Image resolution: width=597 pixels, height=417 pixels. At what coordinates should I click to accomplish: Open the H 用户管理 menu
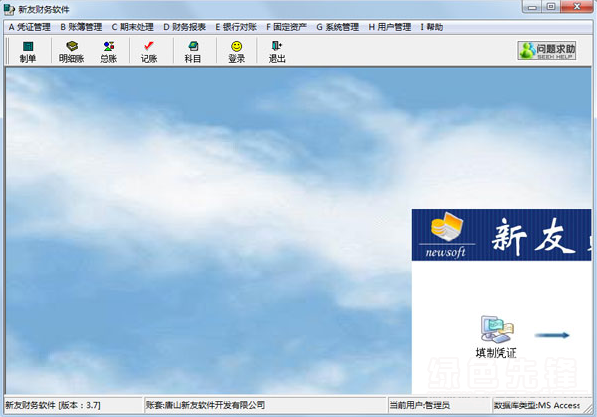390,27
